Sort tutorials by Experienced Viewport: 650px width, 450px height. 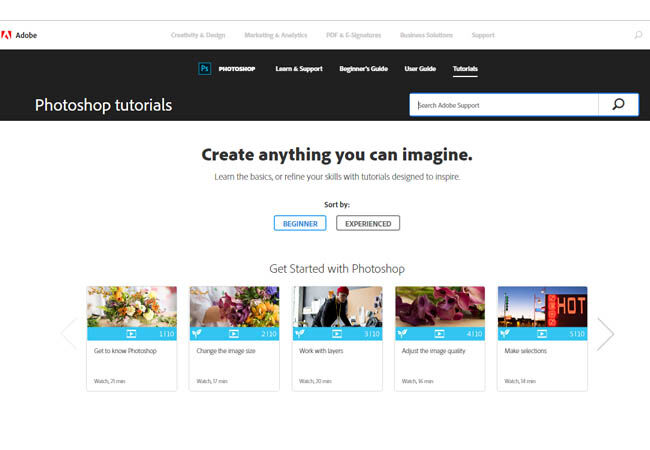coord(368,223)
